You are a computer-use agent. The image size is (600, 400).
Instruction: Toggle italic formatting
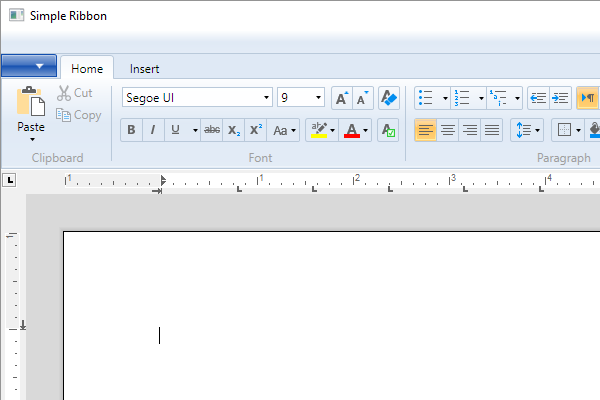(x=153, y=130)
